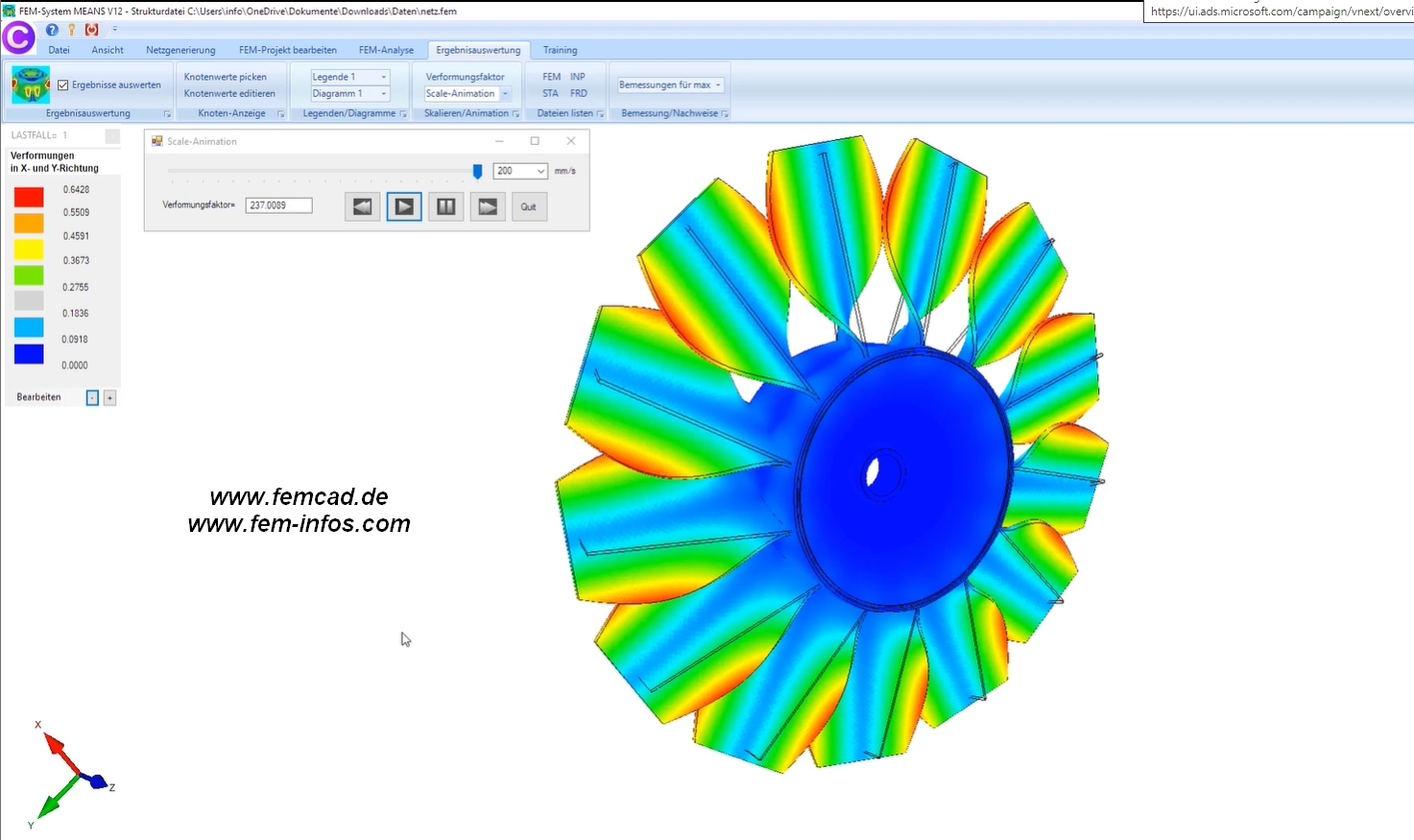Open the Diagramm 1 dropdown
This screenshot has width=1414, height=840.
pyautogui.click(x=350, y=93)
